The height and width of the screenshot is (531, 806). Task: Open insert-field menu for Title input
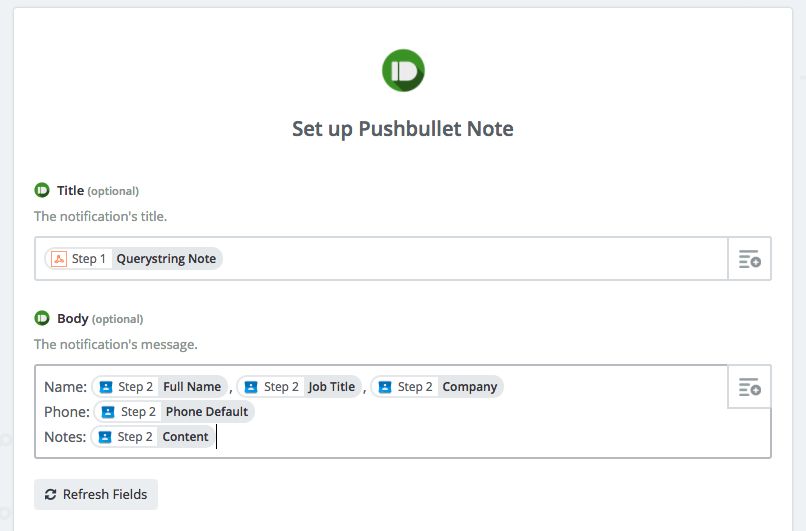click(x=749, y=259)
